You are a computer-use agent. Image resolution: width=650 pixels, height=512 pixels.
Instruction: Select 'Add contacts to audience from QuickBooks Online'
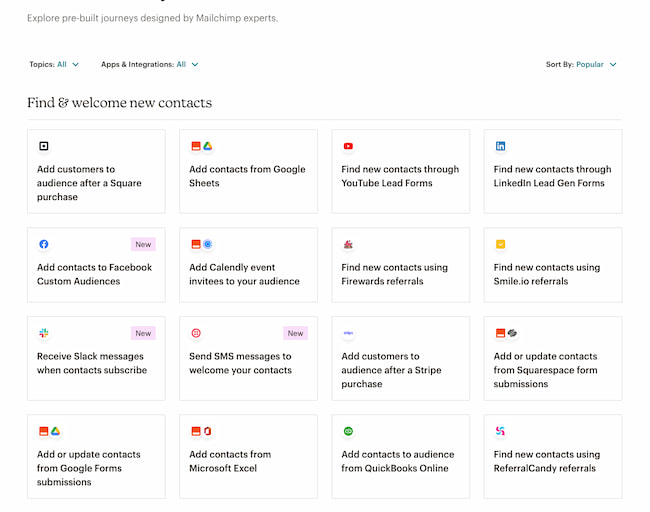[x=400, y=456]
